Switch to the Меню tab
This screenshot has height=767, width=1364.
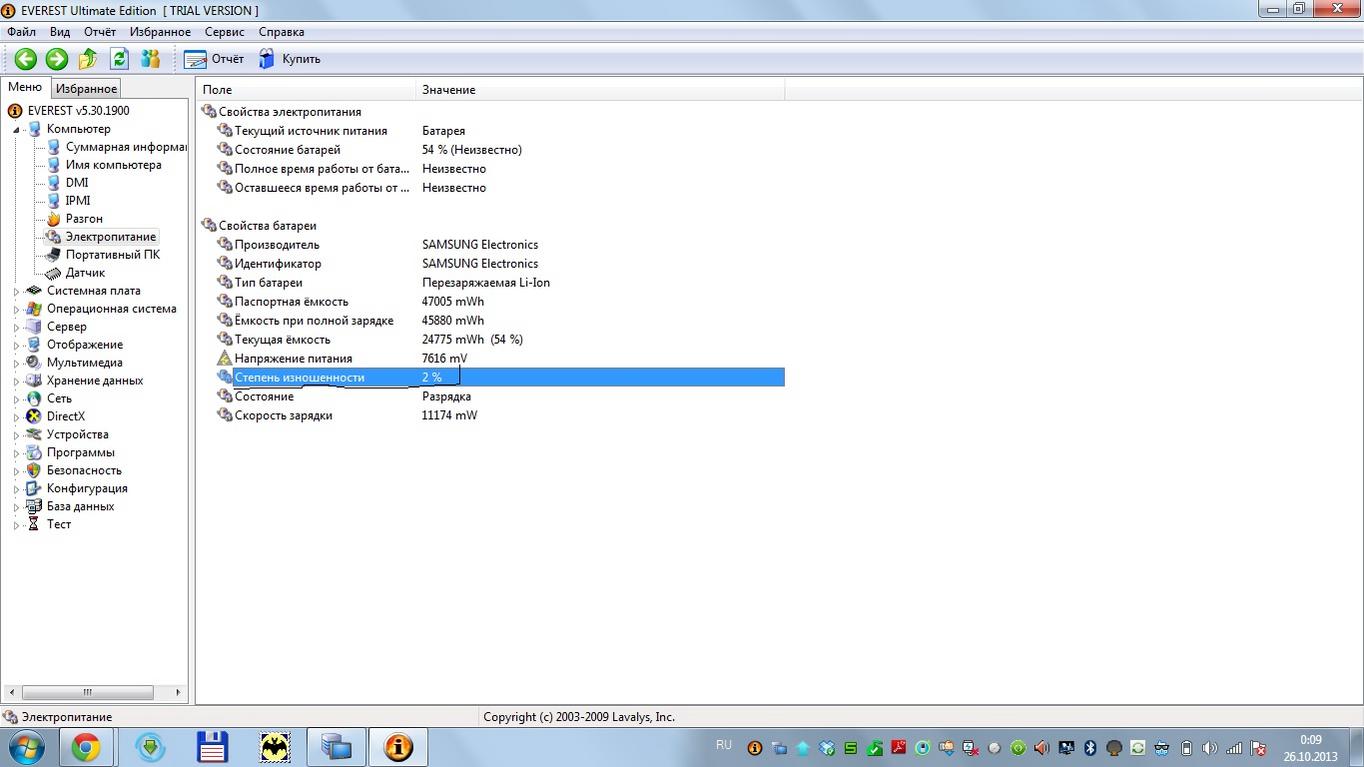pyautogui.click(x=25, y=87)
